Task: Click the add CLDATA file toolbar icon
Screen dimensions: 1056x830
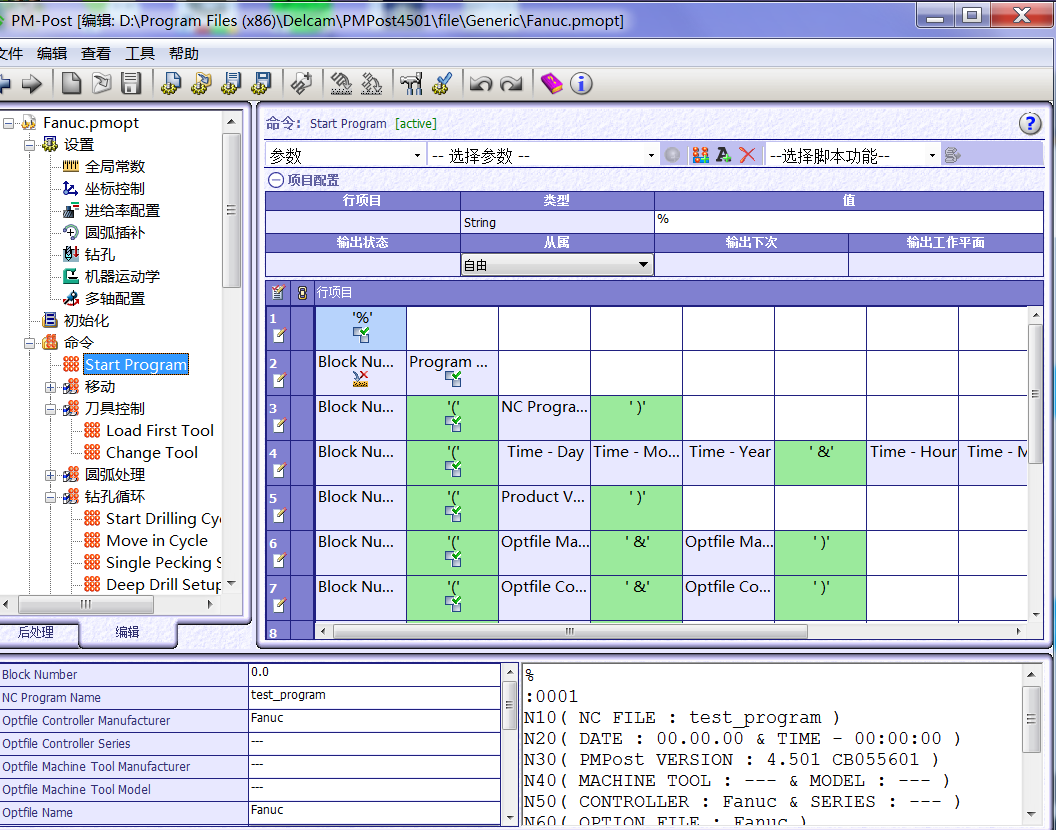Action: tap(301, 84)
